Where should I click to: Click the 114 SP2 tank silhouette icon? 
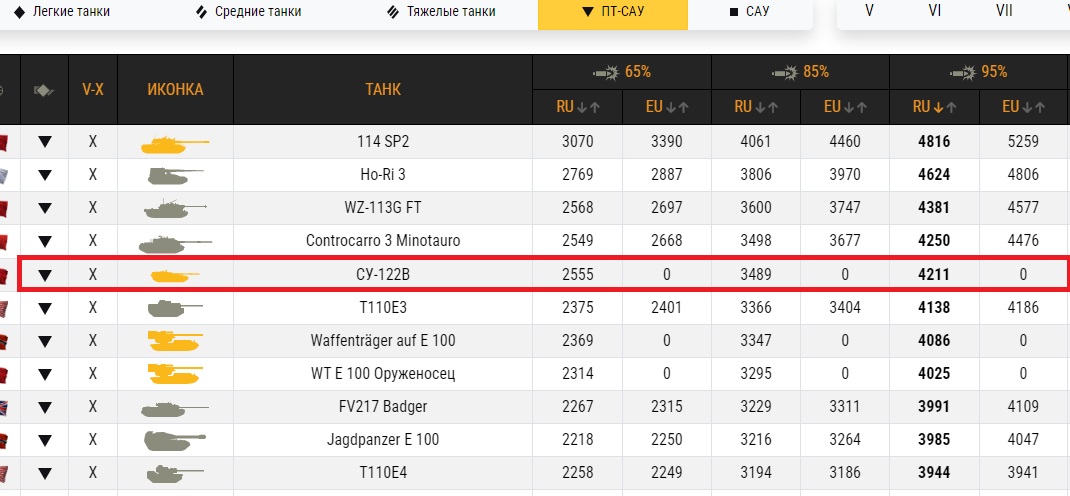pos(175,143)
